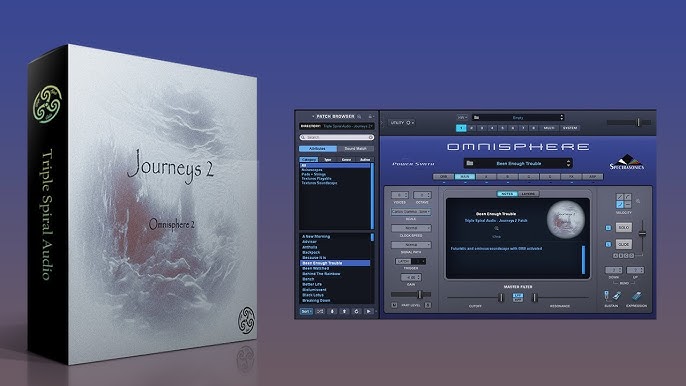Select Part 2 button
The image size is (686, 386).
[472, 128]
